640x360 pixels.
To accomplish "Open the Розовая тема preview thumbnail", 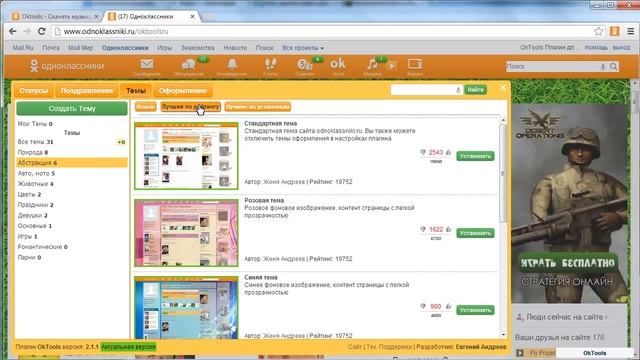I will tap(186, 233).
